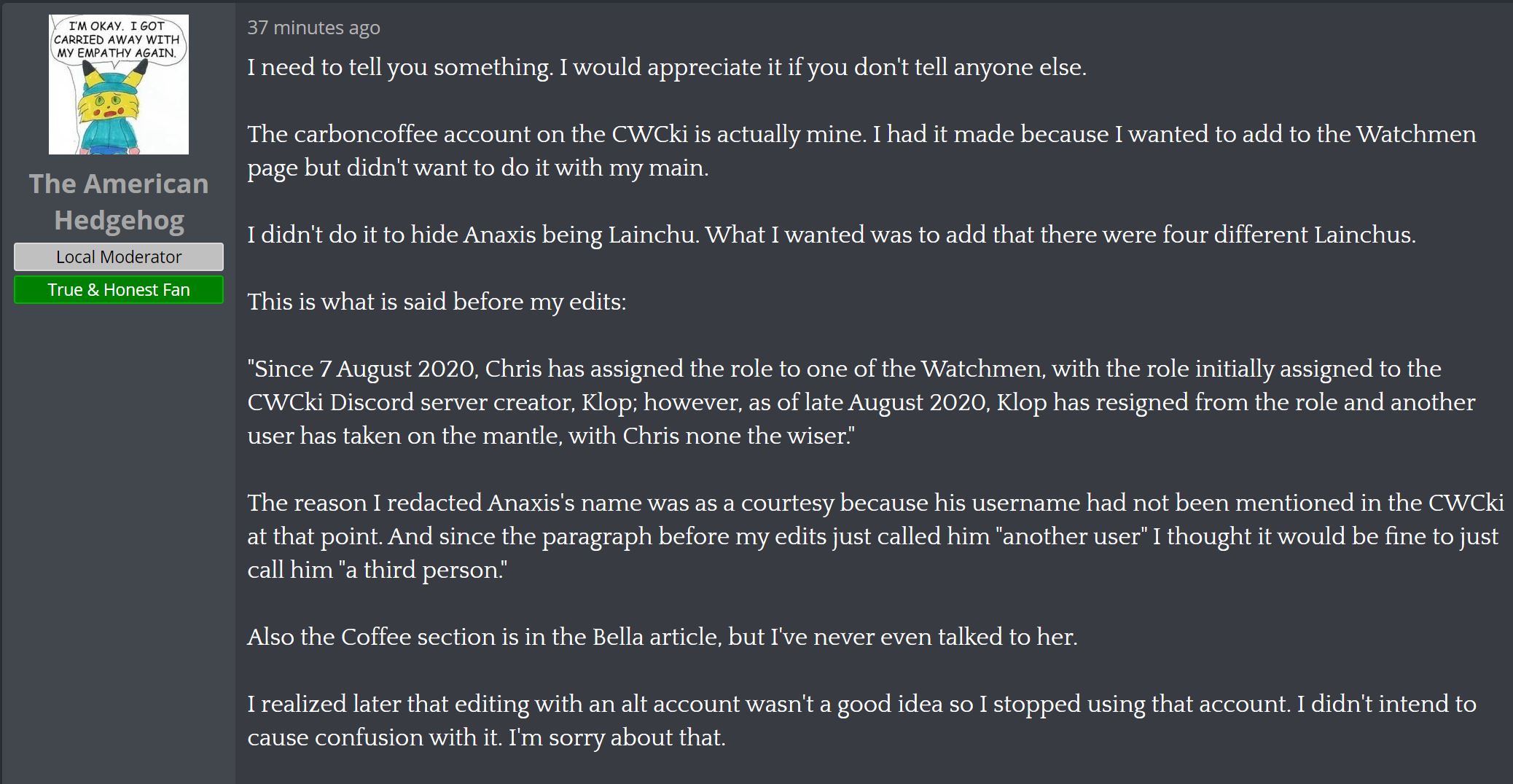Click the sentence "This is what is said before my edits:"
Screen dimensions: 1513x784
coord(437,302)
